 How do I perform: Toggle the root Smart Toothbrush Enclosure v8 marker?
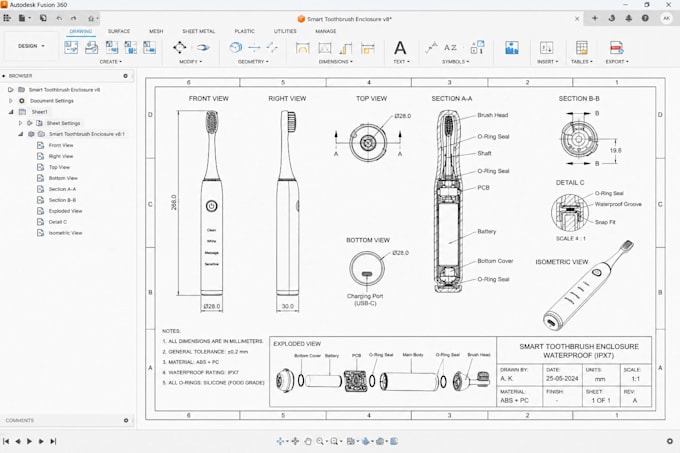pyautogui.click(x=11, y=90)
